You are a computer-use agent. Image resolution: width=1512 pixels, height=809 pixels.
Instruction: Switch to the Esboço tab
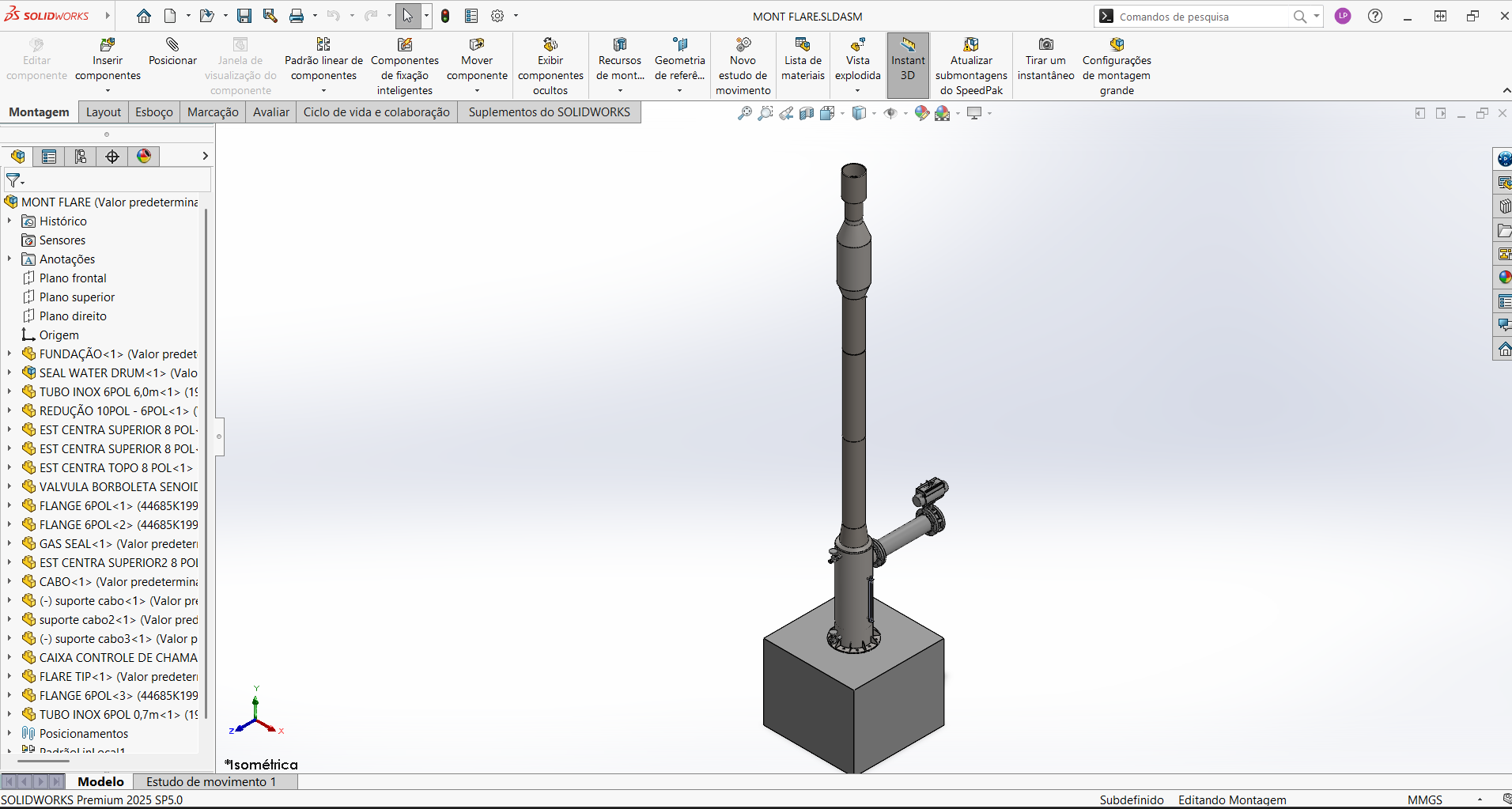(x=154, y=112)
